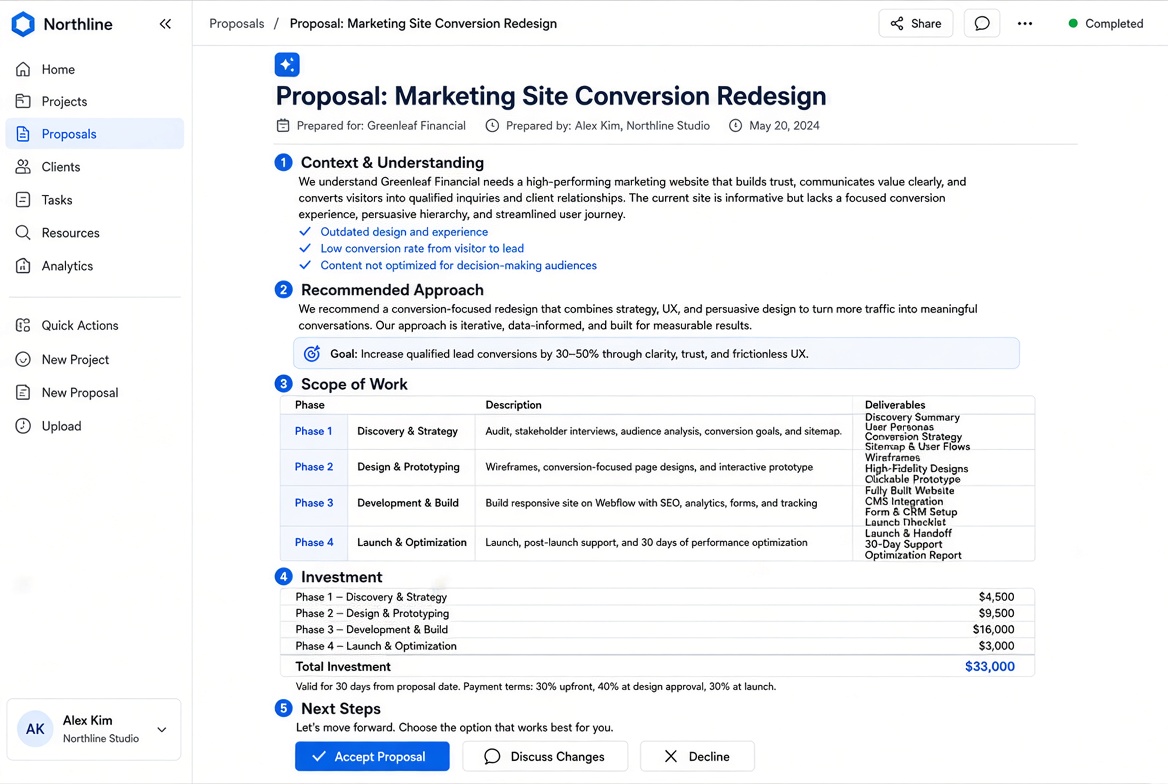Screen dimensions: 1168x784
Task: Select Phase 2 in Scope of Work
Action: (x=314, y=467)
